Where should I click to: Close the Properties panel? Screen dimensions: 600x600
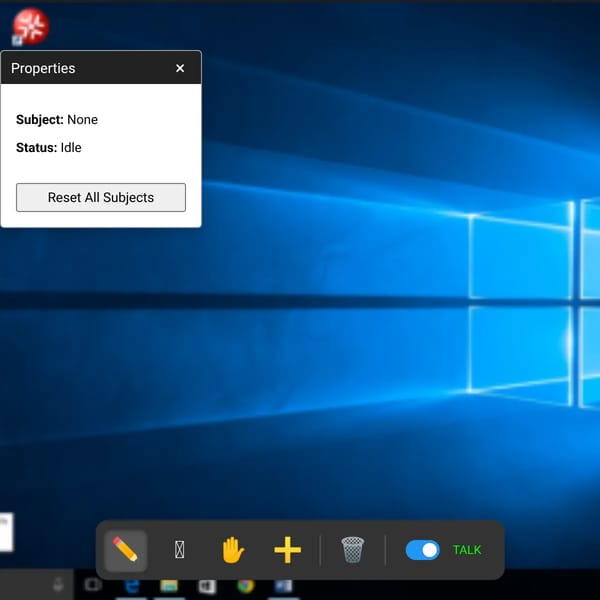pos(180,68)
